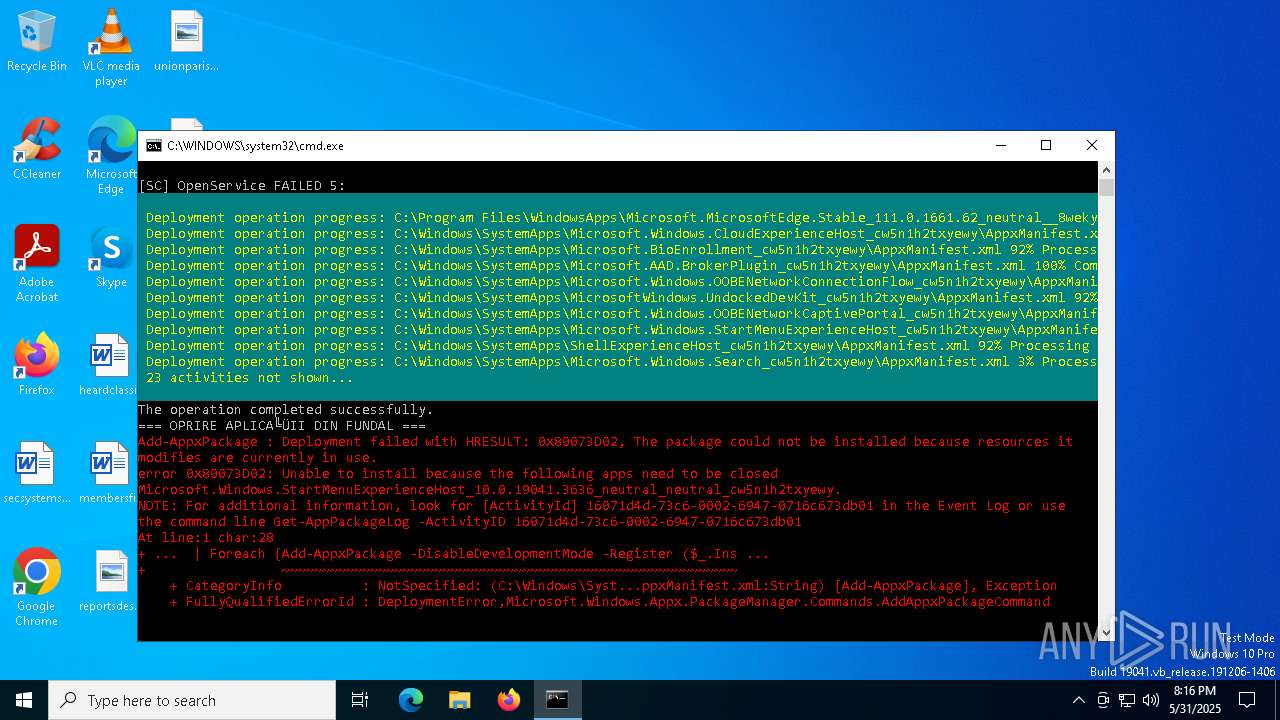Open the notification center icon
Image resolution: width=1280 pixels, height=720 pixels.
(1248, 700)
